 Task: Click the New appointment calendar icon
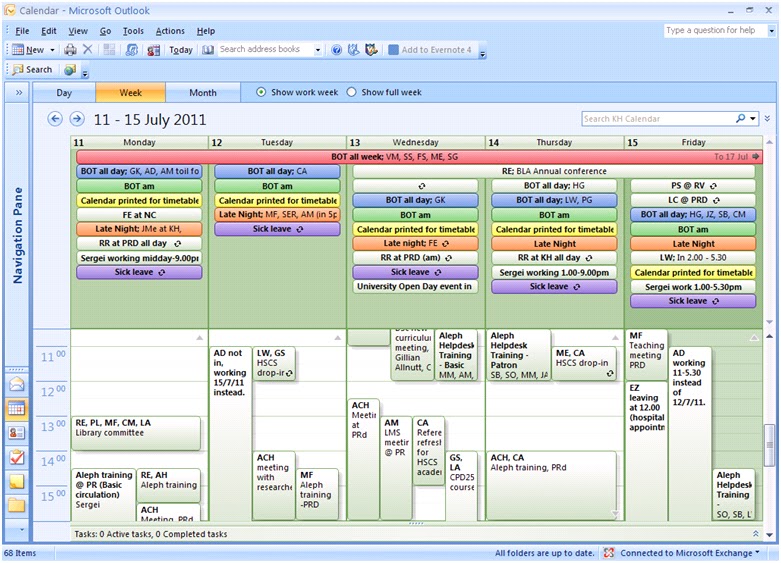pyautogui.click(x=18, y=50)
